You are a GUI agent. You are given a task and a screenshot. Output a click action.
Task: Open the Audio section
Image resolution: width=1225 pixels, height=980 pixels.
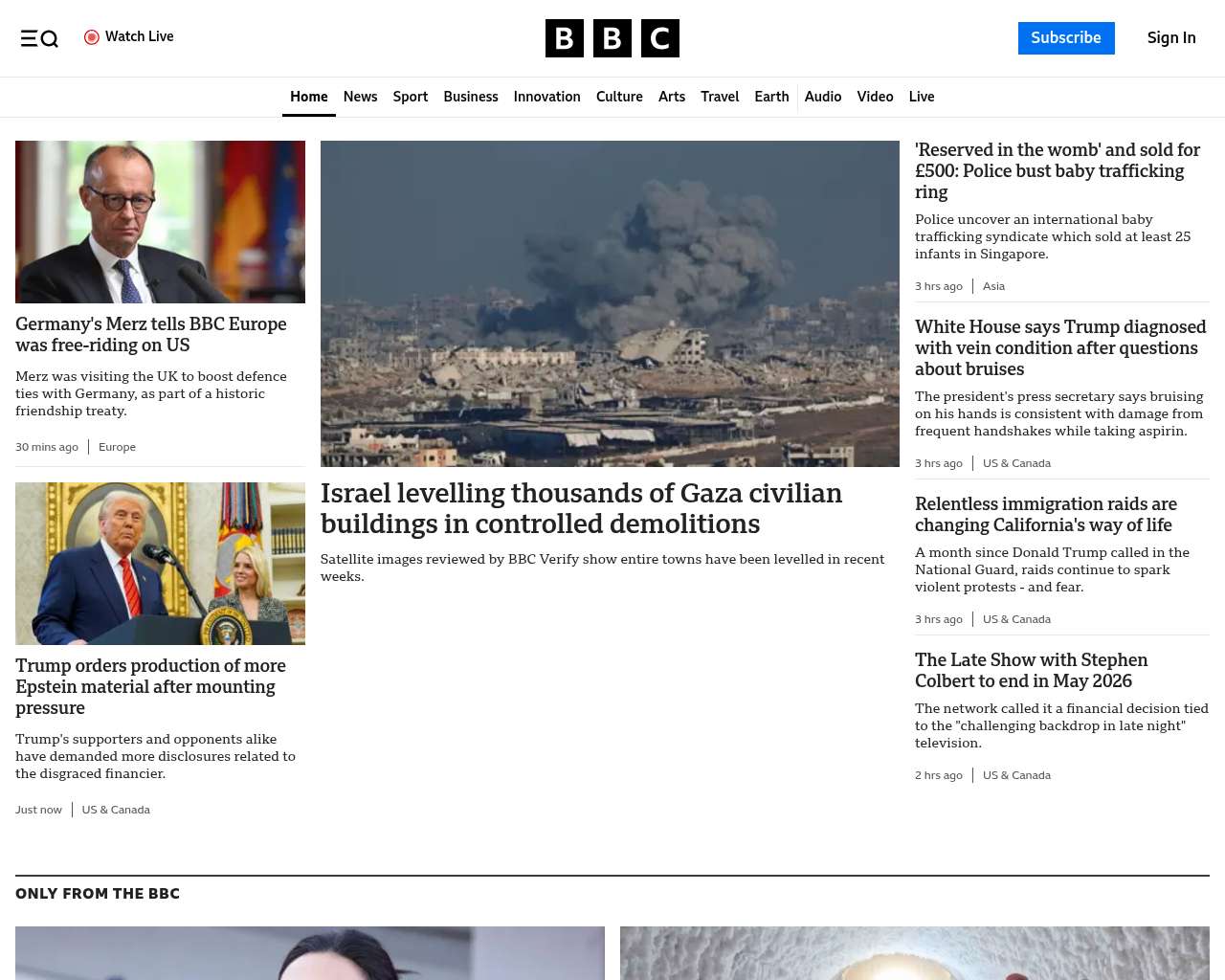(x=823, y=97)
